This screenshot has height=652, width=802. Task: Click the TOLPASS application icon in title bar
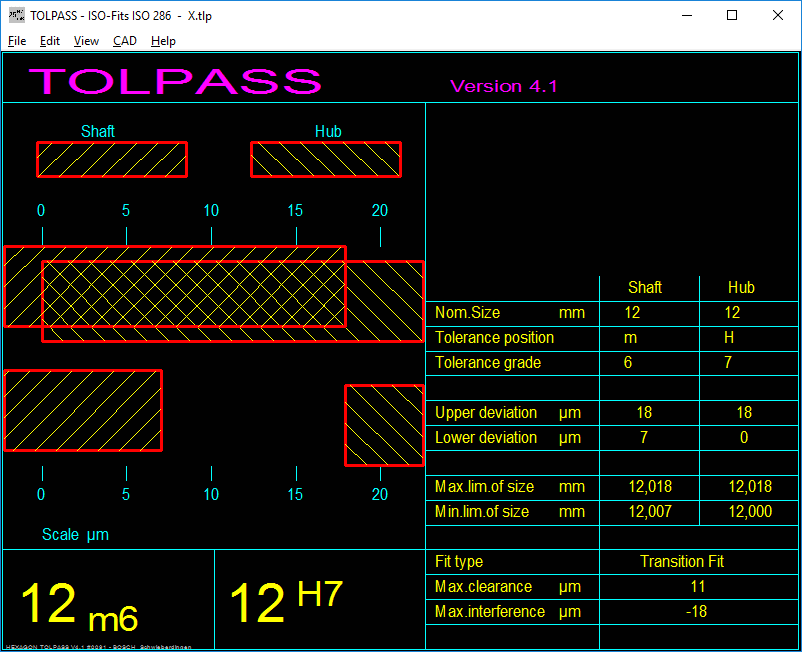[x=17, y=15]
